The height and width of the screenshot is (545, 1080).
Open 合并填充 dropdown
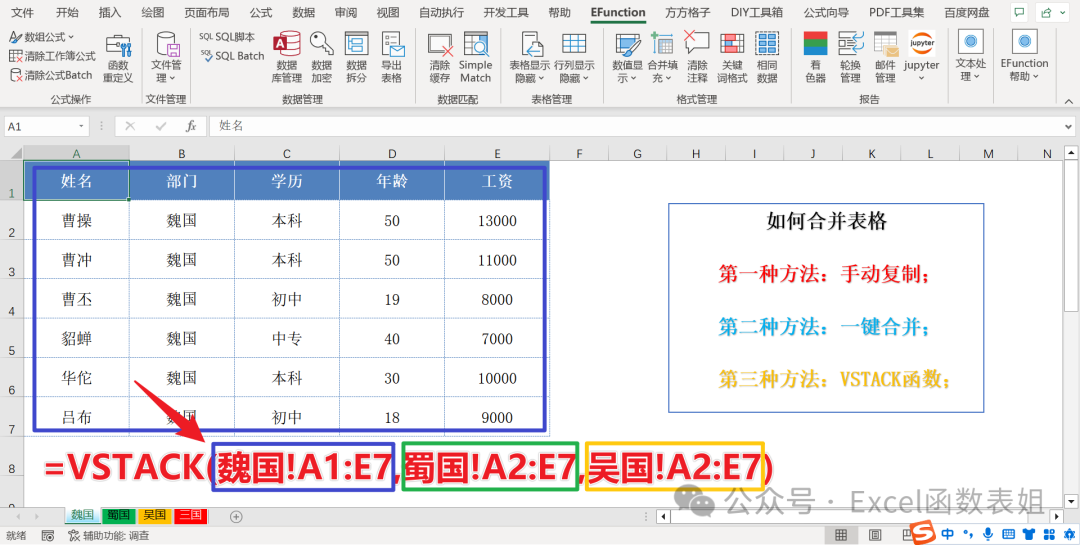(x=663, y=59)
